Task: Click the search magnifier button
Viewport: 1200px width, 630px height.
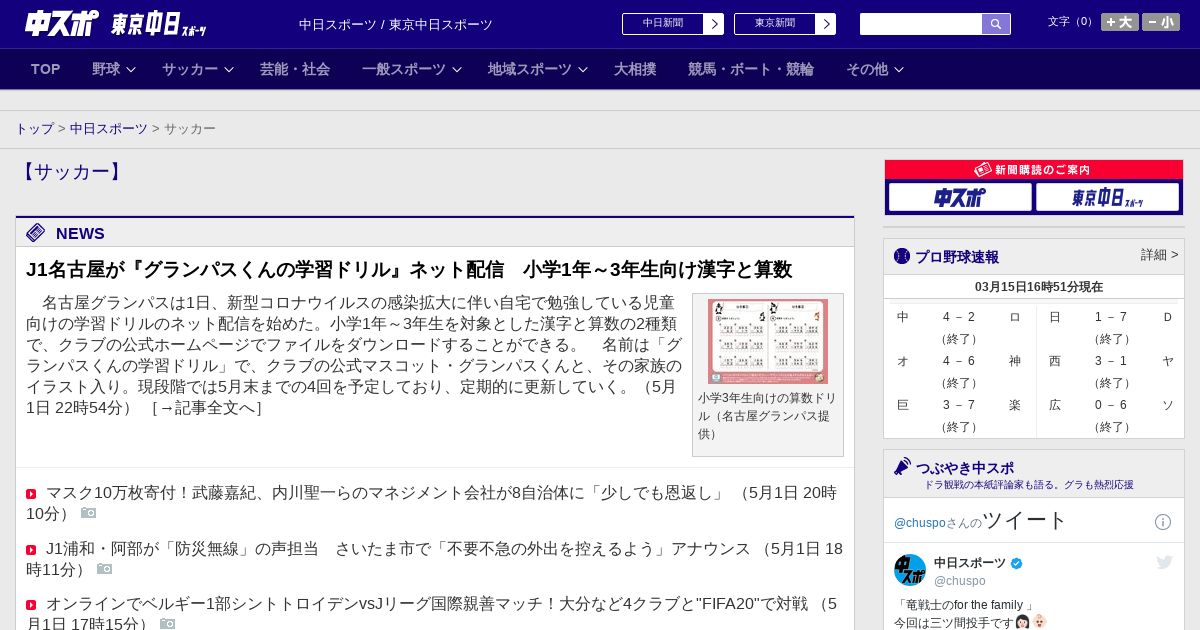Action: click(x=996, y=24)
